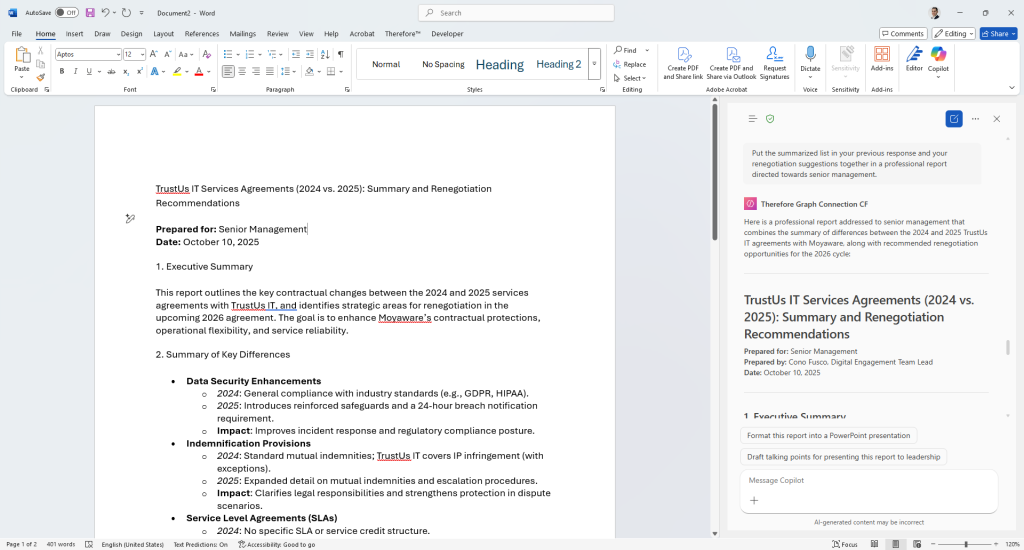Viewport: 1024px width, 550px height.
Task: Toggle show/hide paragraph marks
Action: pos(340,54)
